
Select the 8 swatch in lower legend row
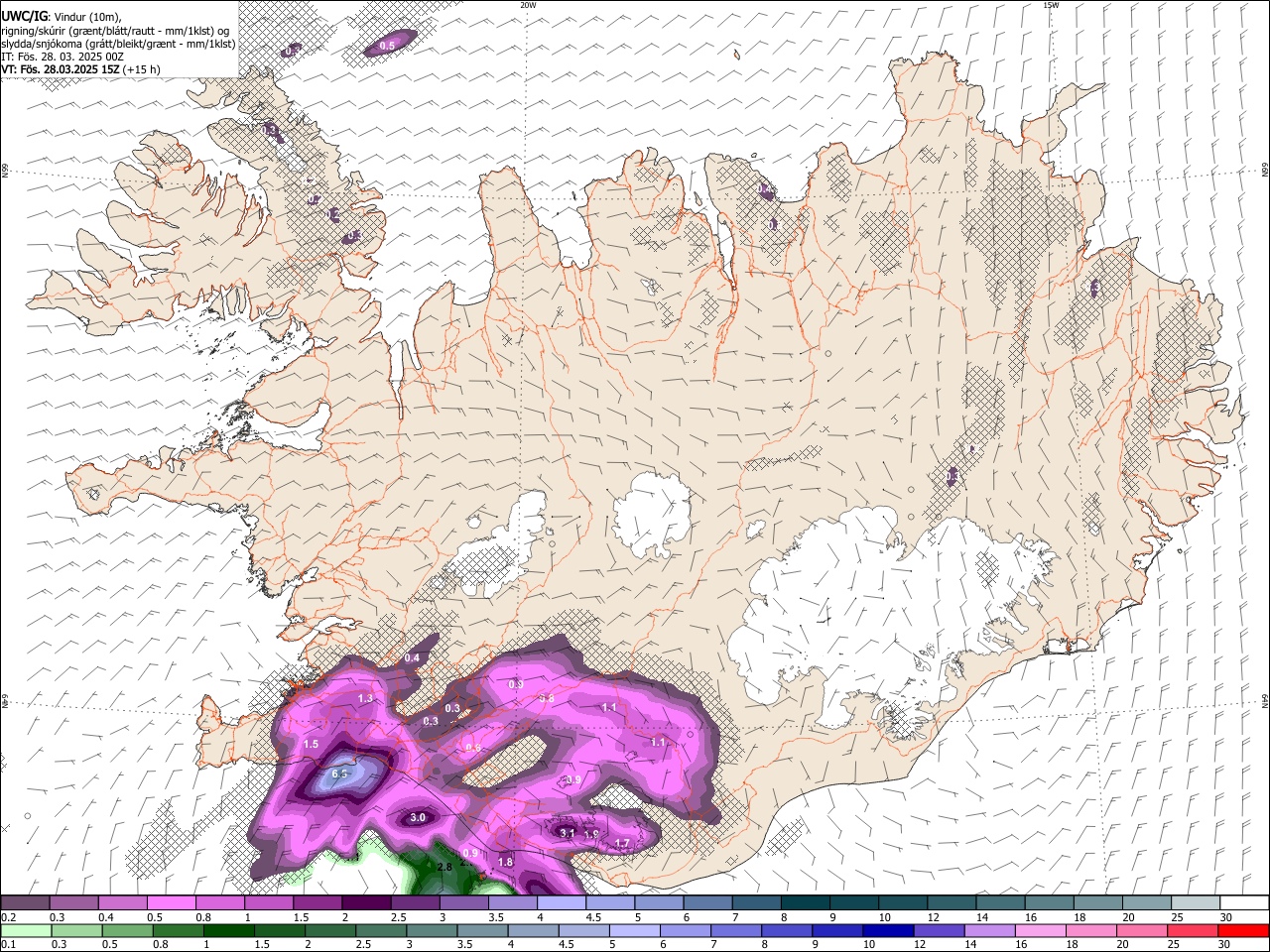tap(787, 930)
